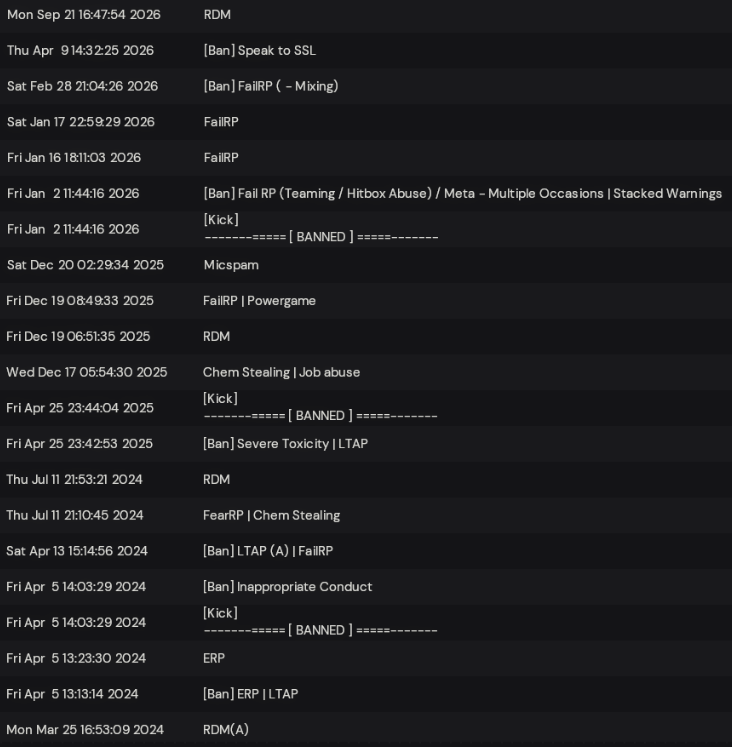Image resolution: width=732 pixels, height=747 pixels.
Task: Select the Fri Jan 16 2026 FailRP row
Action: coord(366,158)
